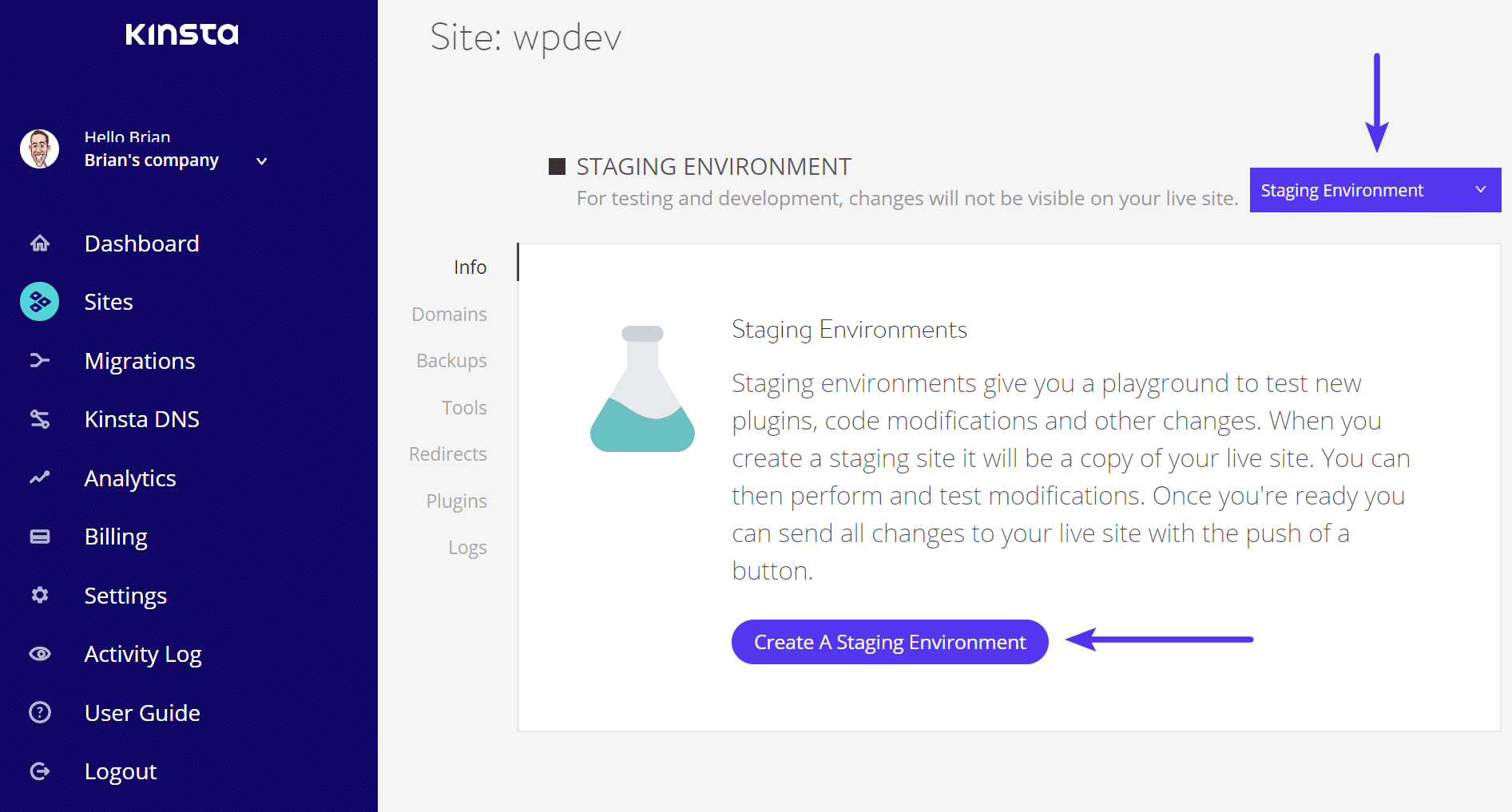The image size is (1512, 812).
Task: Open the Dashboard from the sidebar
Action: tap(39, 244)
